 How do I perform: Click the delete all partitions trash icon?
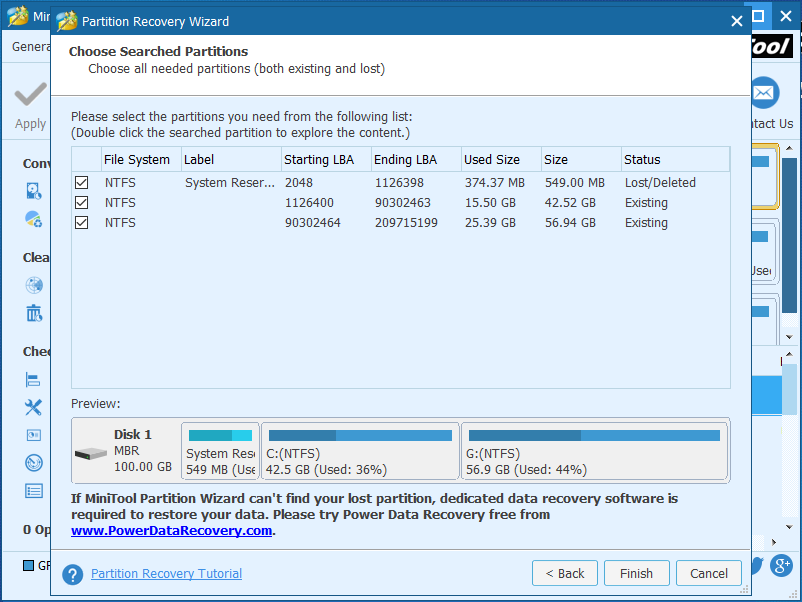click(34, 313)
